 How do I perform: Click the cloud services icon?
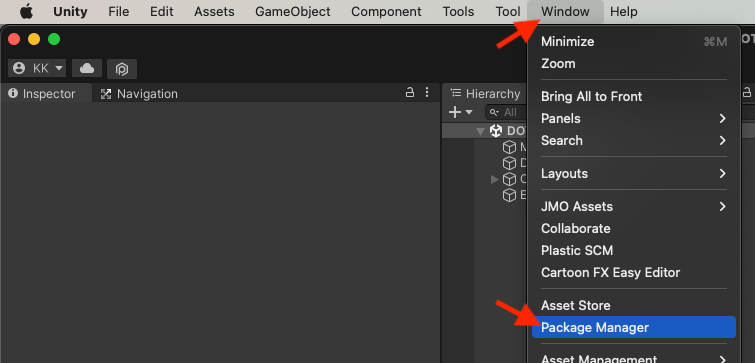[87, 68]
